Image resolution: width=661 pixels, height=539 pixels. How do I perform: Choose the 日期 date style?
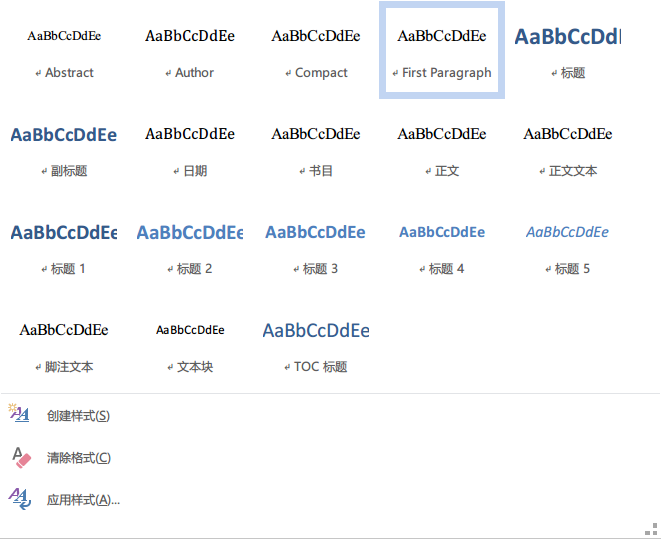(190, 149)
